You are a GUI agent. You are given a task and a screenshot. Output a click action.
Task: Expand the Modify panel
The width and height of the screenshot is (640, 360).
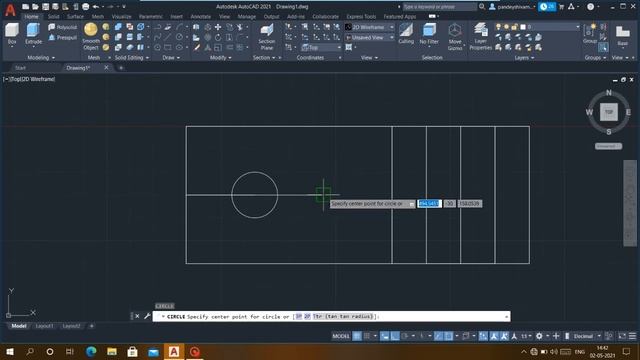pyautogui.click(x=221, y=58)
